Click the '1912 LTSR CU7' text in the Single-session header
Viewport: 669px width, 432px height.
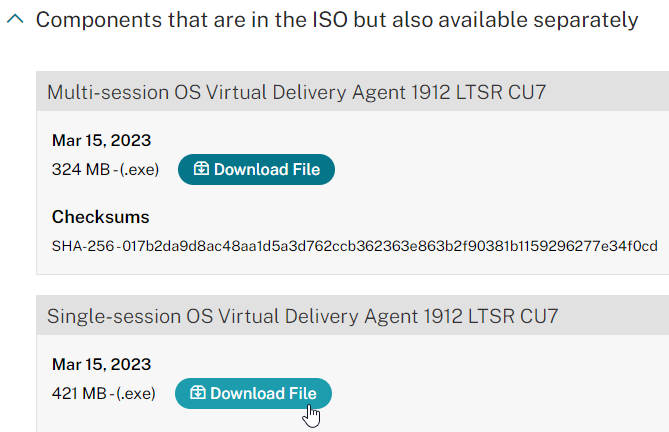(x=491, y=316)
